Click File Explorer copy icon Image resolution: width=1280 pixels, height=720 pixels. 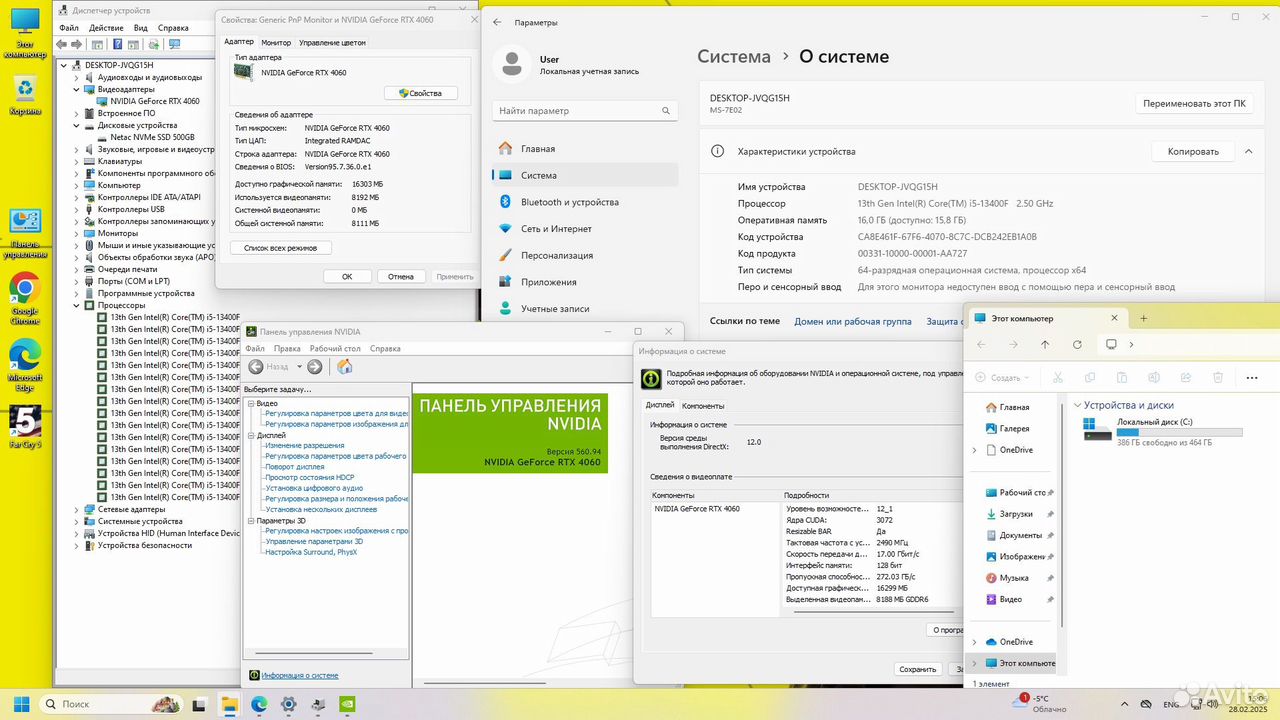click(x=1090, y=377)
